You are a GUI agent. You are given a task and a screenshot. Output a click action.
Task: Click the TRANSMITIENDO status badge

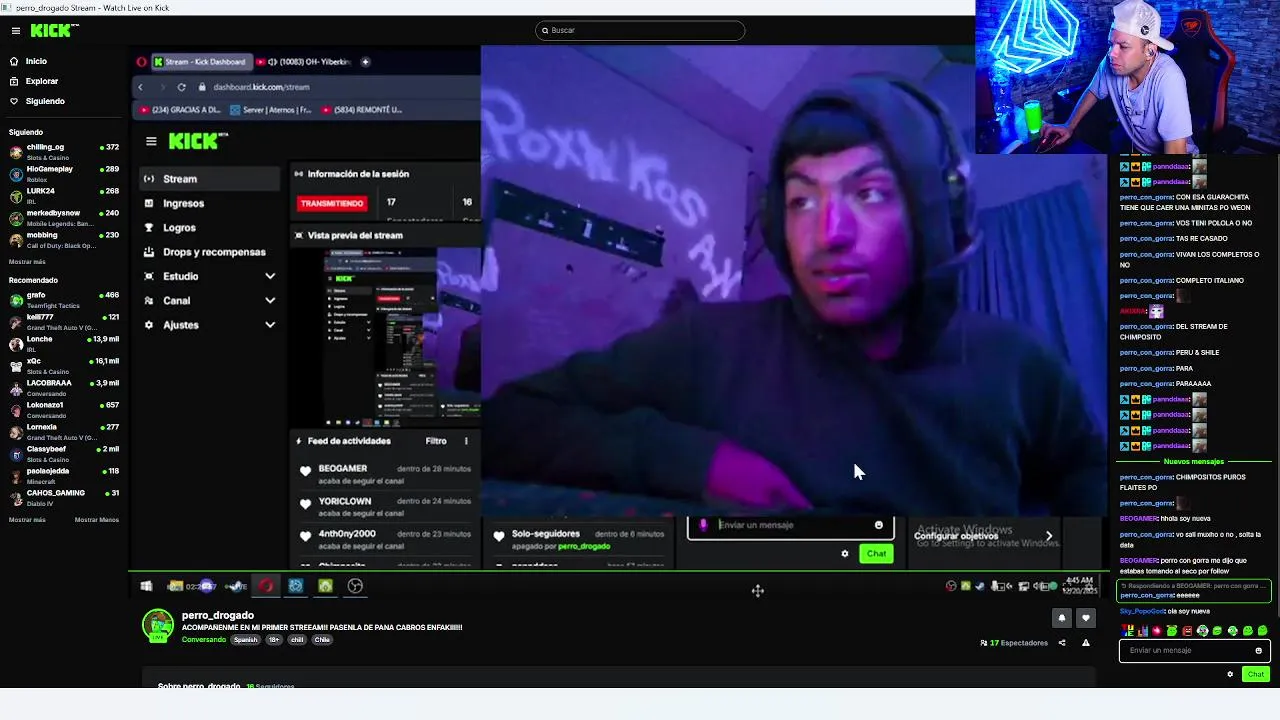[x=332, y=203]
